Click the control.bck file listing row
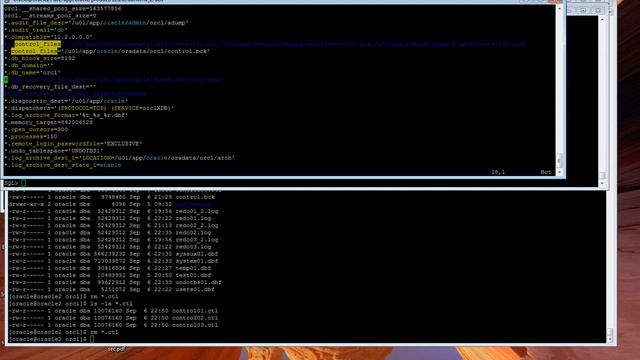The image size is (640, 360). pyautogui.click(x=112, y=197)
